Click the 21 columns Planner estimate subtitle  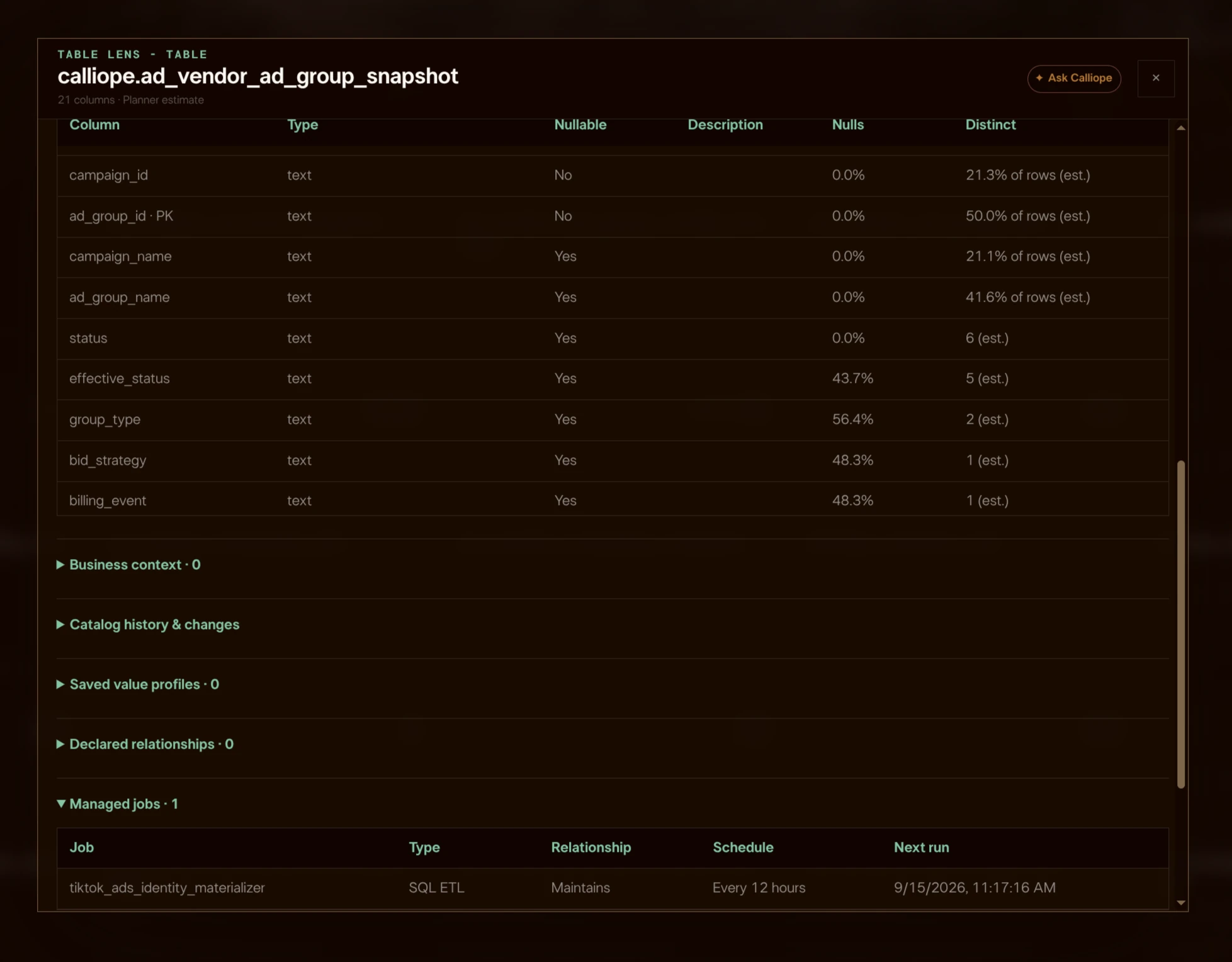coord(130,100)
